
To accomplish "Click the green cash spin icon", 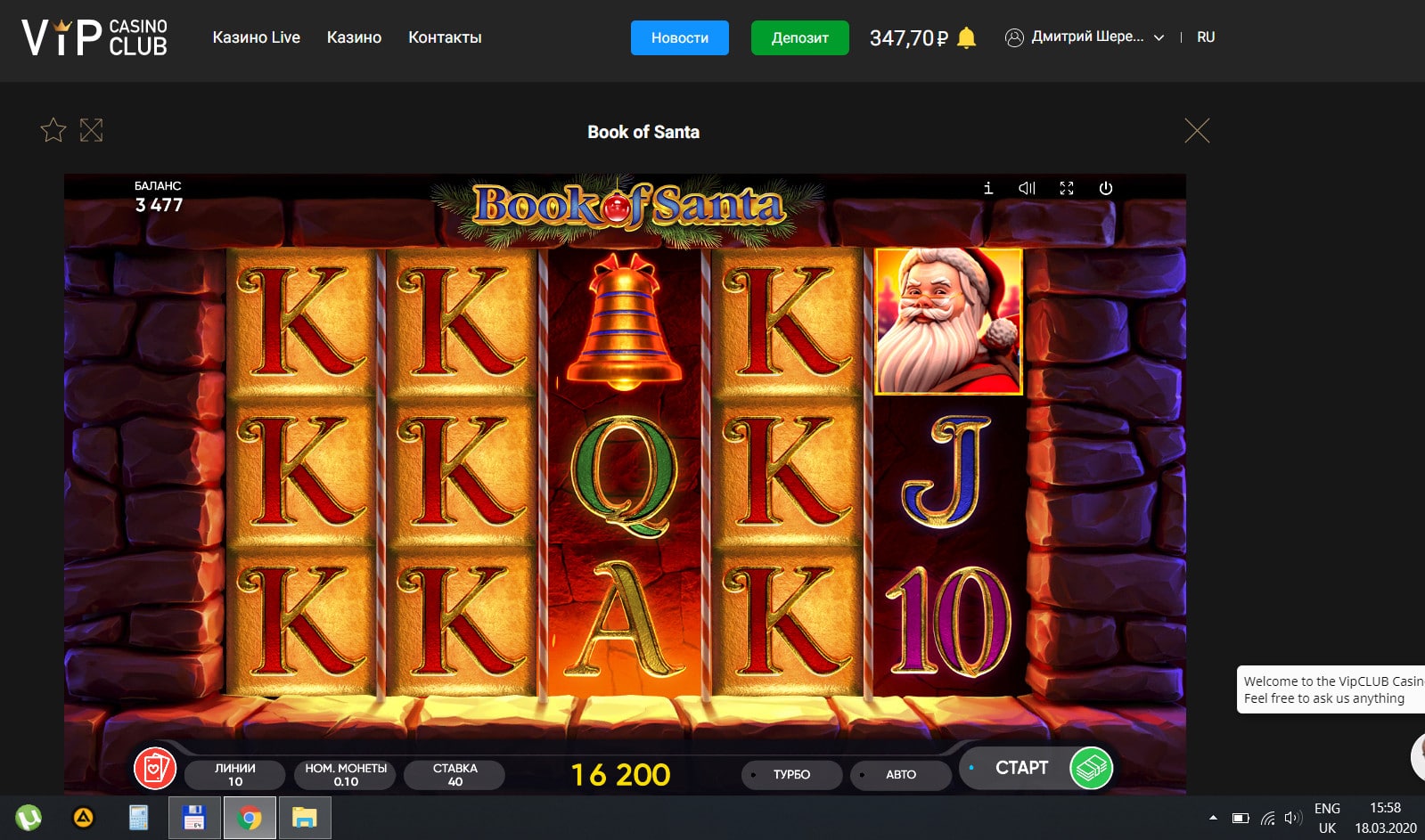I will [1092, 768].
